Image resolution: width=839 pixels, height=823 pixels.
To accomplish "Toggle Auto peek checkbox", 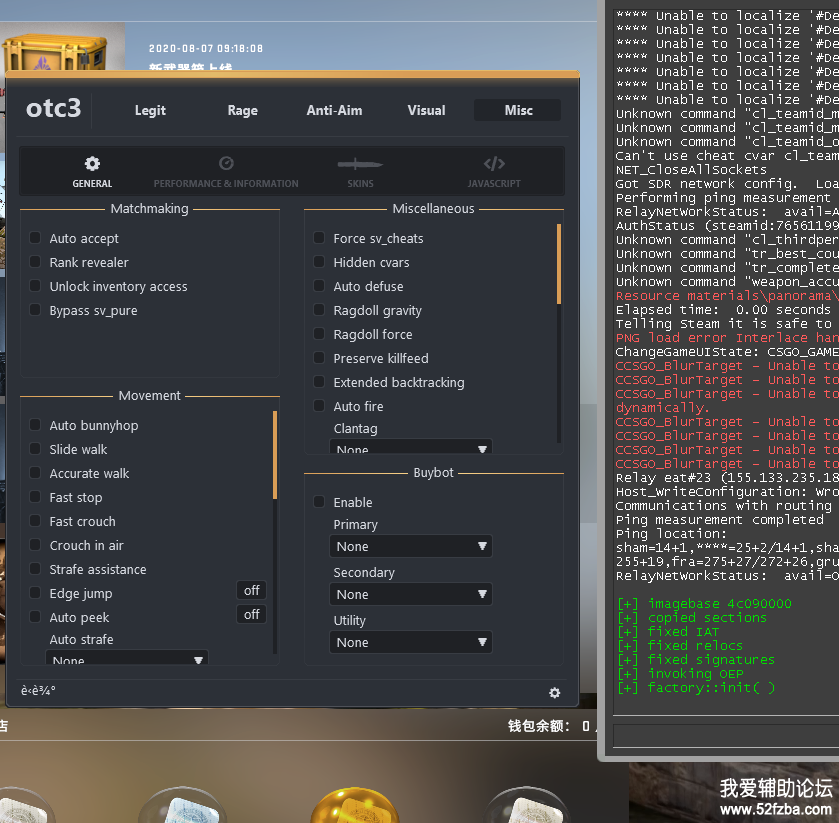I will point(35,617).
